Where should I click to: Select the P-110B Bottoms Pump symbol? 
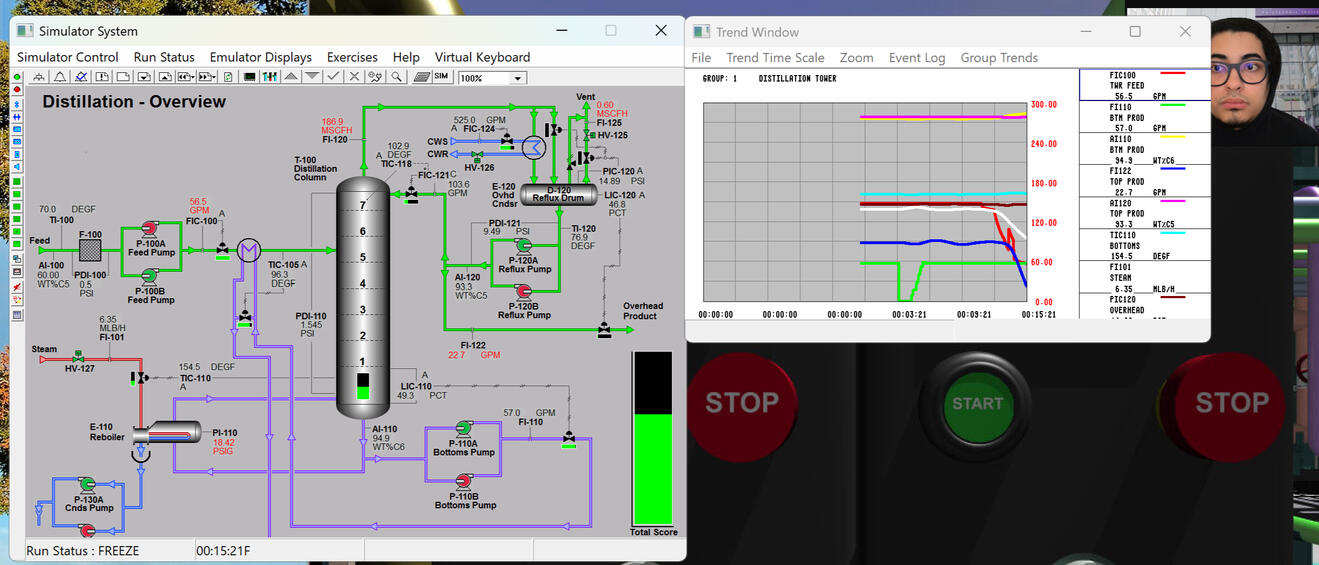pos(464,480)
